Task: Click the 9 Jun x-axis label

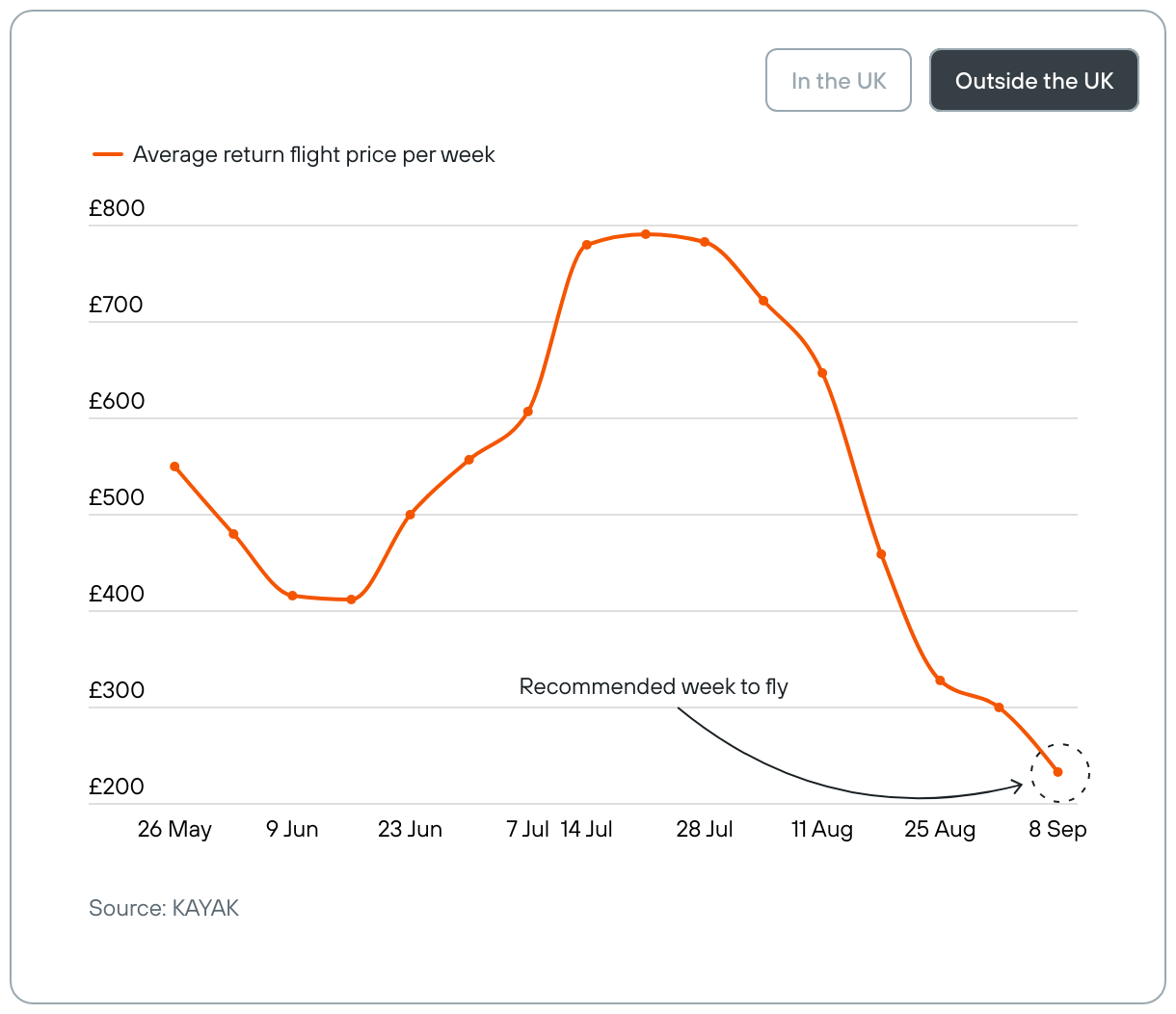Action: [x=292, y=829]
